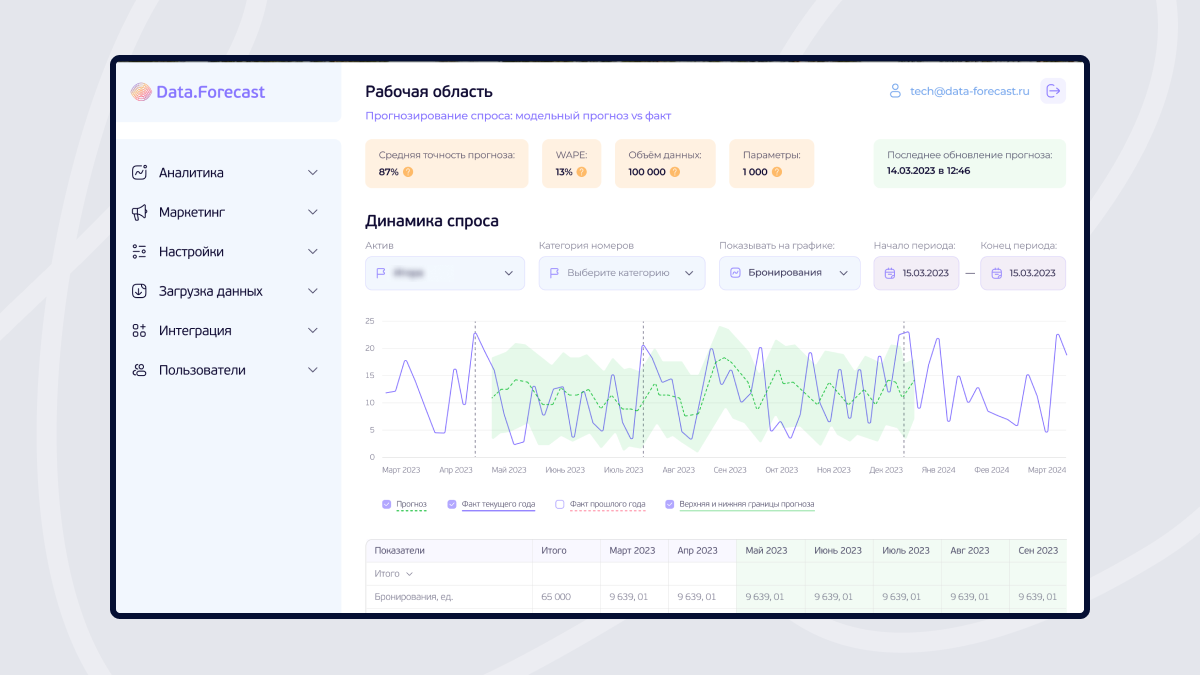Click the user profile icon in header
Image resolution: width=1200 pixels, height=675 pixels.
click(895, 91)
